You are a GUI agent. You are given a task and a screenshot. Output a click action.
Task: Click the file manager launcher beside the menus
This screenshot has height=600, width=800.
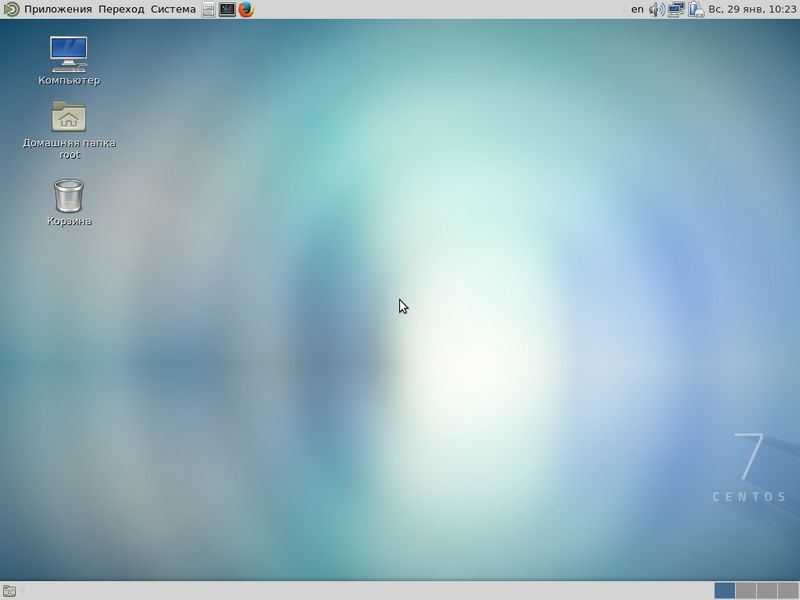pyautogui.click(x=209, y=10)
